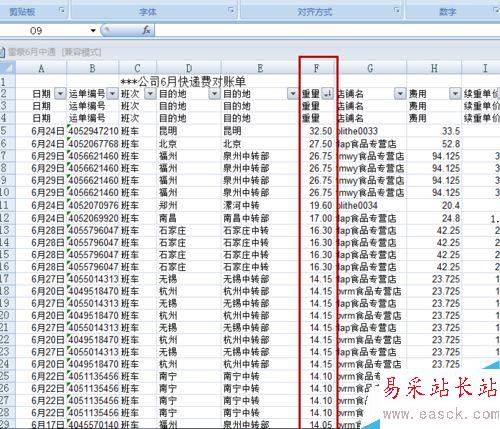Click the Select All corner button
Screen dimensions: 500x429
8,68
